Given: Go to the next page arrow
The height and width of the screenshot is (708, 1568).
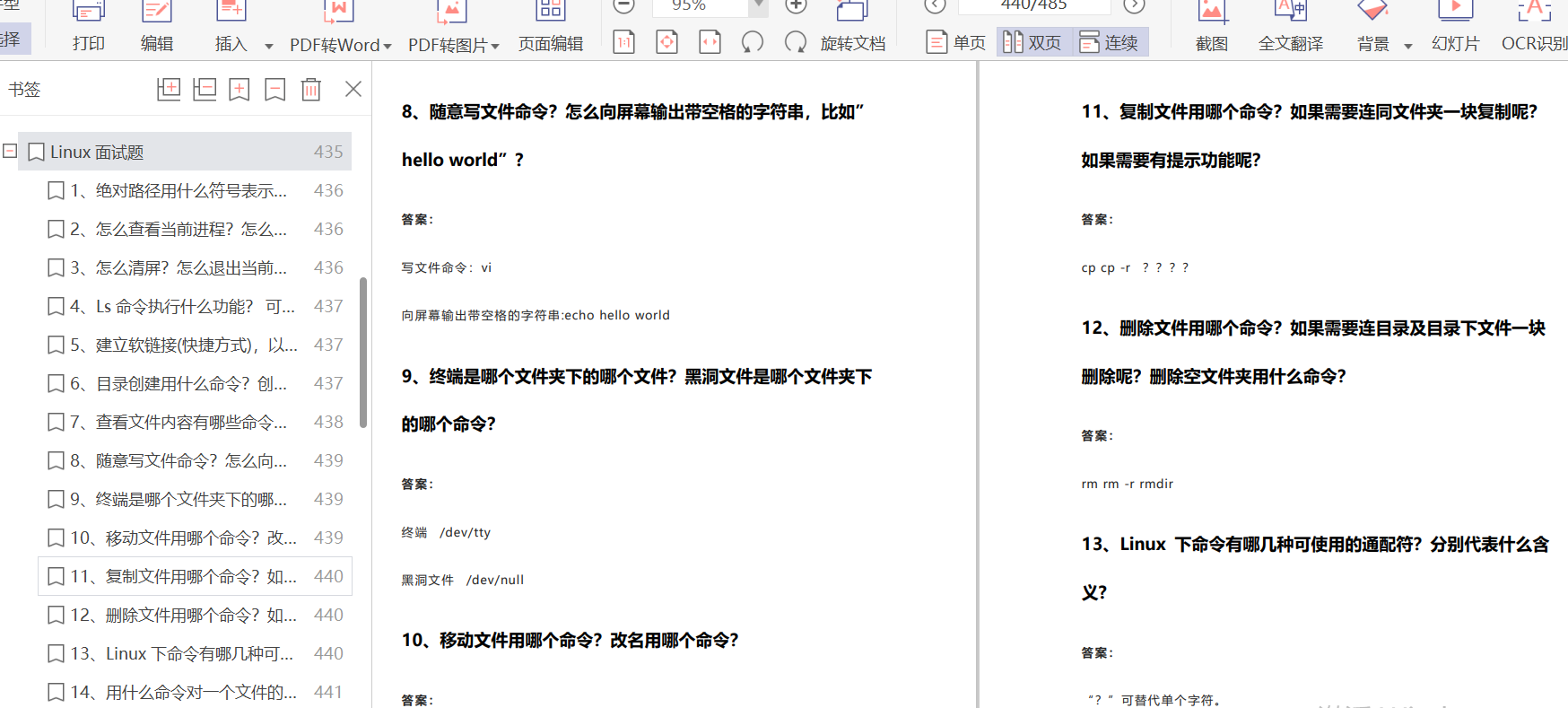Looking at the screenshot, I should (1135, 5).
